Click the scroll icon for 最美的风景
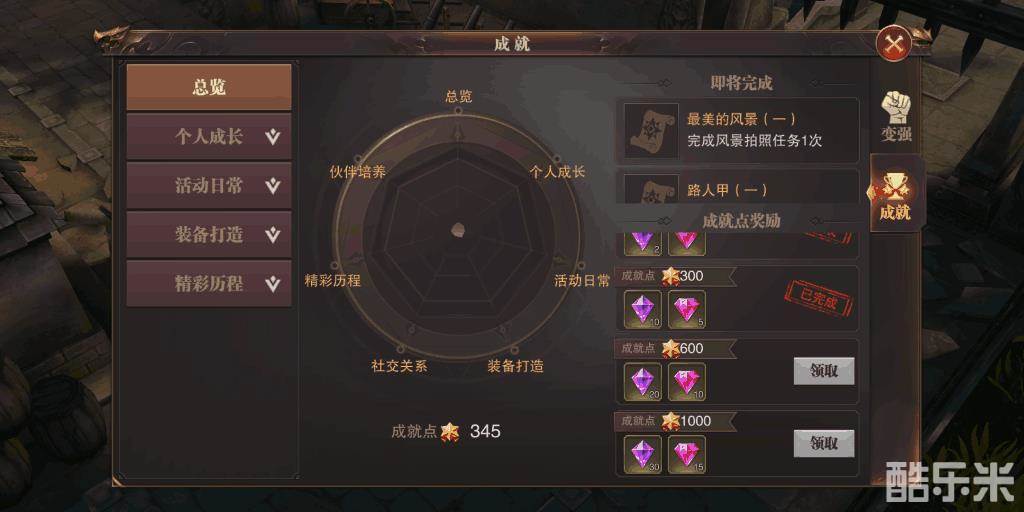The image size is (1024, 512). coord(651,130)
